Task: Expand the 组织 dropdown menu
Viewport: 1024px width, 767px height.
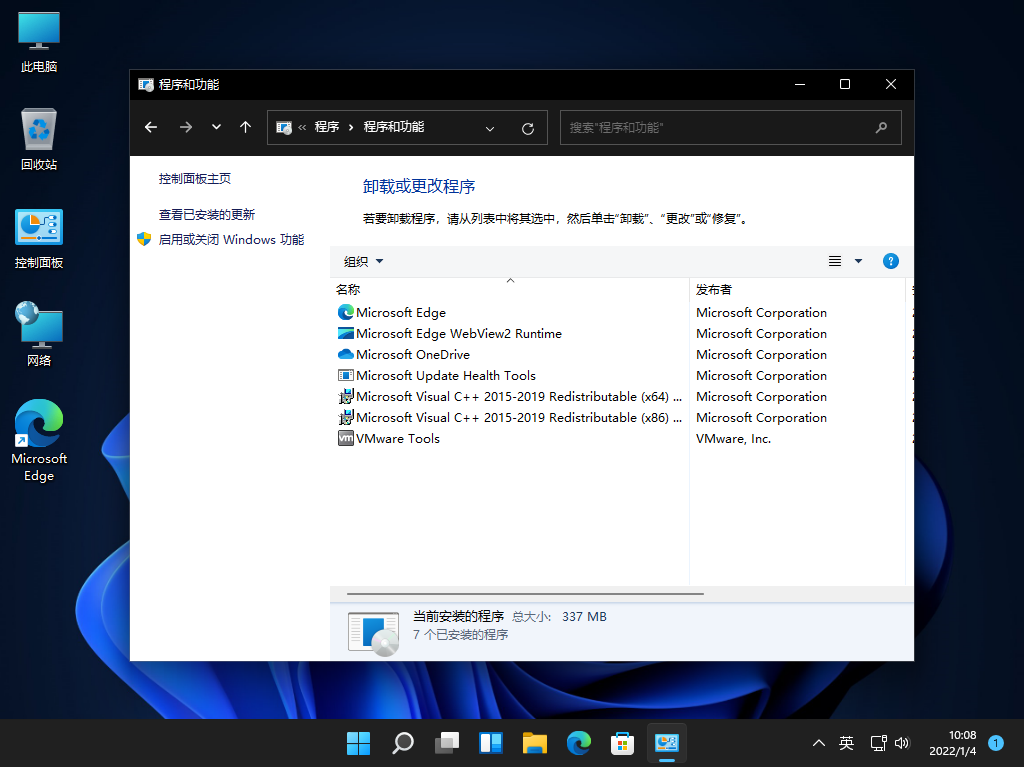Action: 362,261
